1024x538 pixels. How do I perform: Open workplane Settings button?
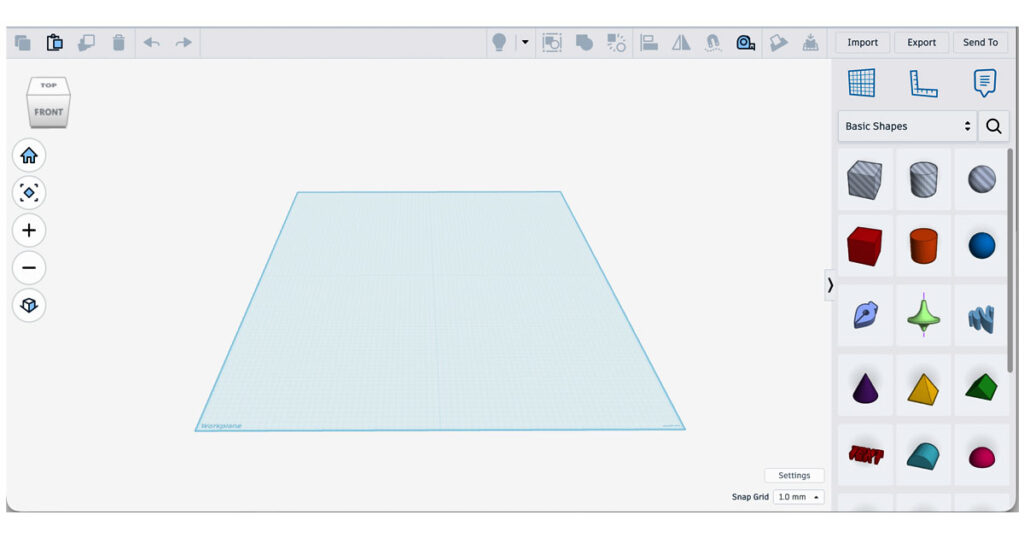(x=794, y=475)
